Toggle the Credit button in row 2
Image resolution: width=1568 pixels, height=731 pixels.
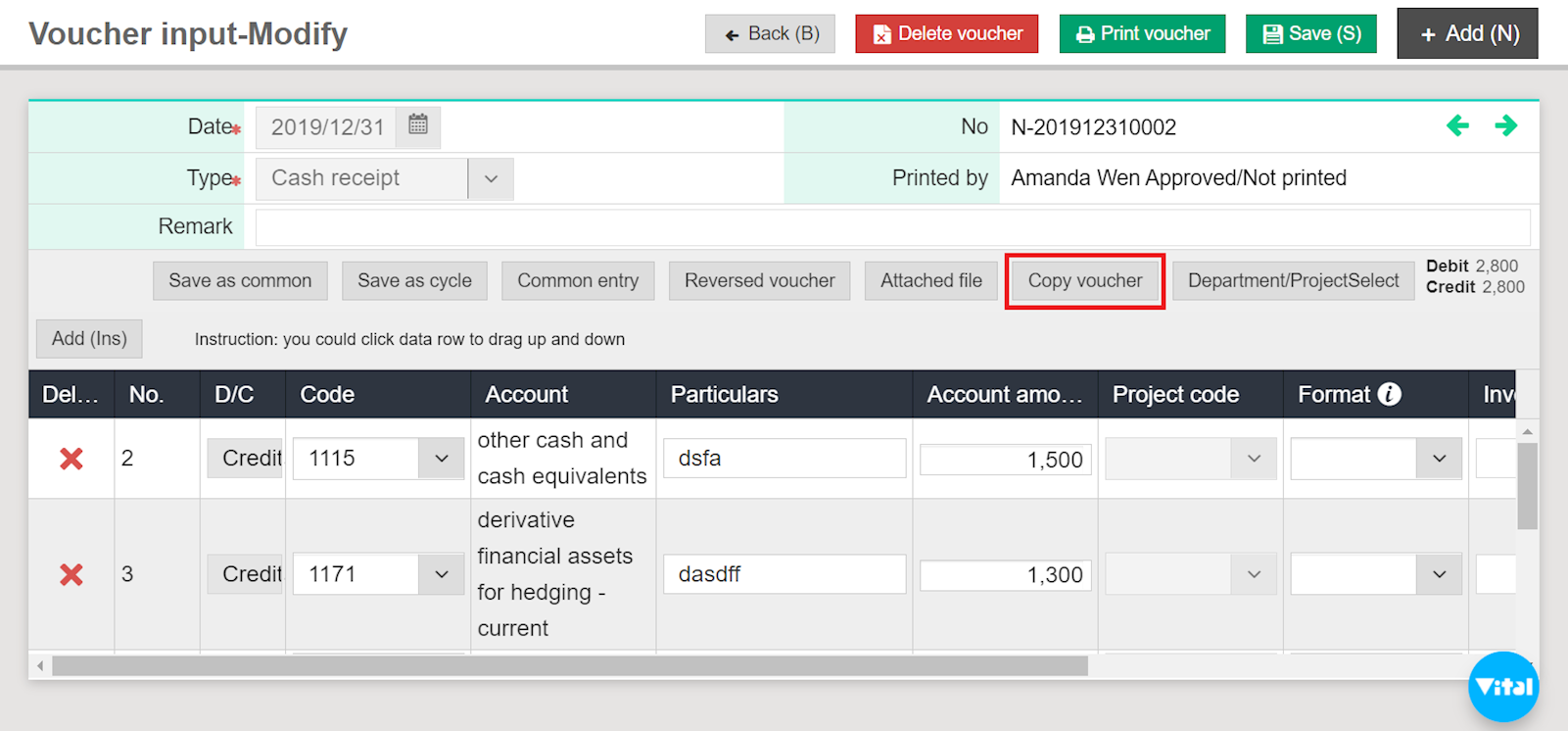(246, 459)
